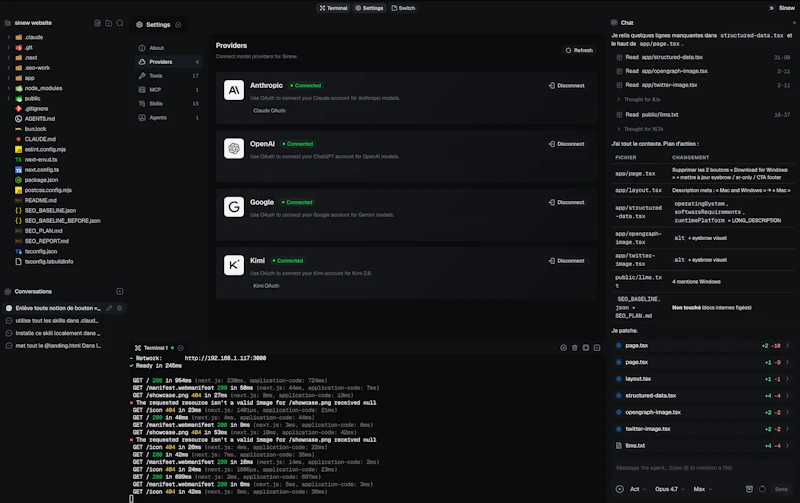Click the circular refresh icon beside Send

(x=762, y=489)
